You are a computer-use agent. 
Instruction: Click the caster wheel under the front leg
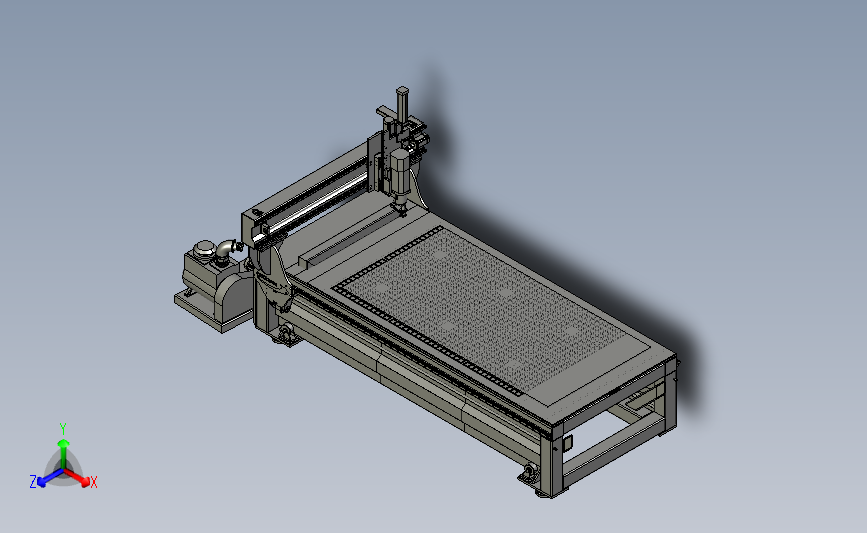point(529,474)
